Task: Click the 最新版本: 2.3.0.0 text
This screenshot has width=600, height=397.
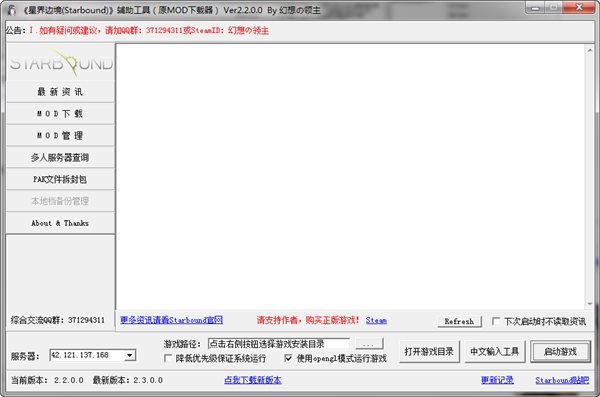Action: click(x=128, y=380)
